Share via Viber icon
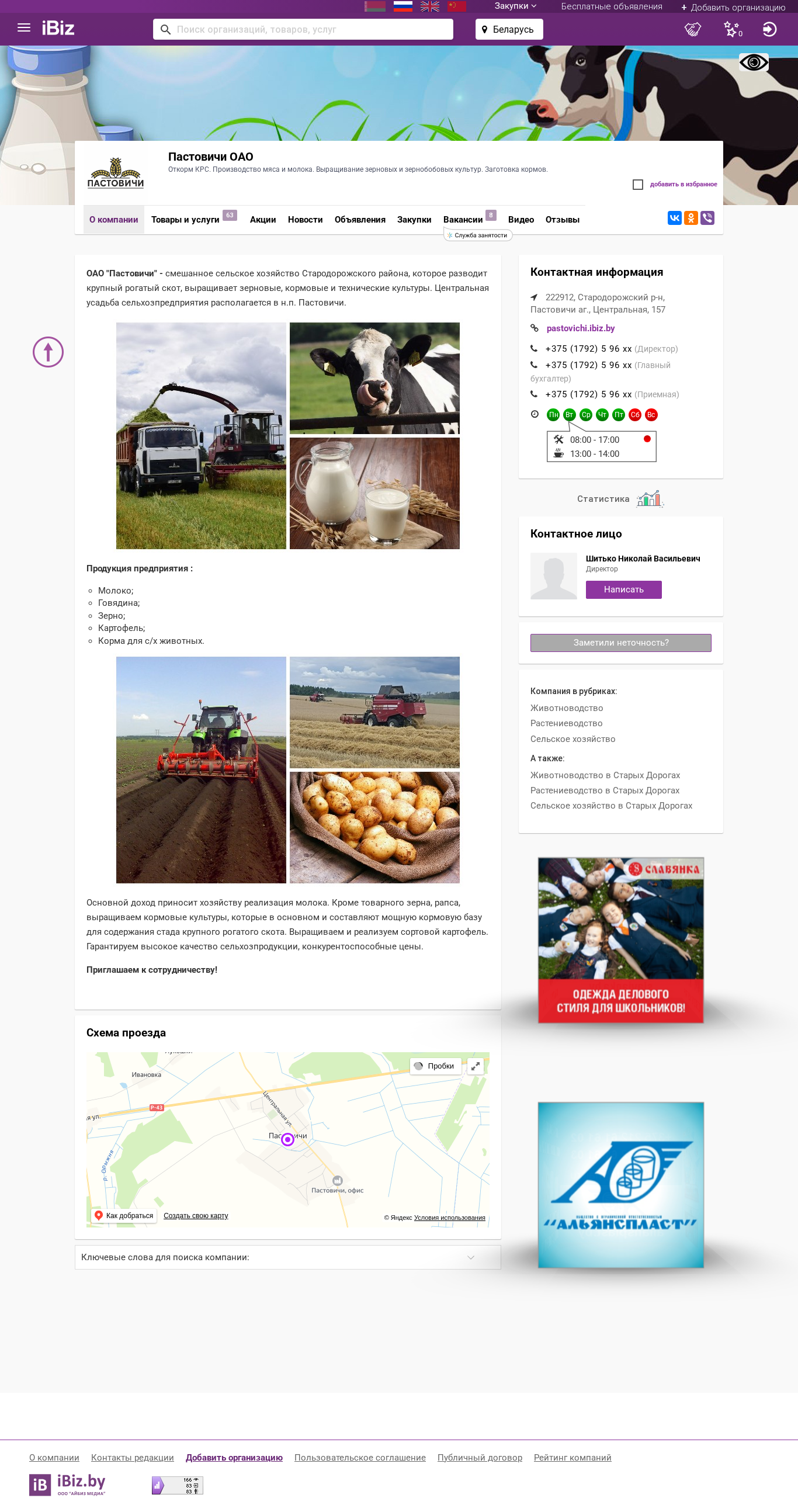 click(x=707, y=218)
